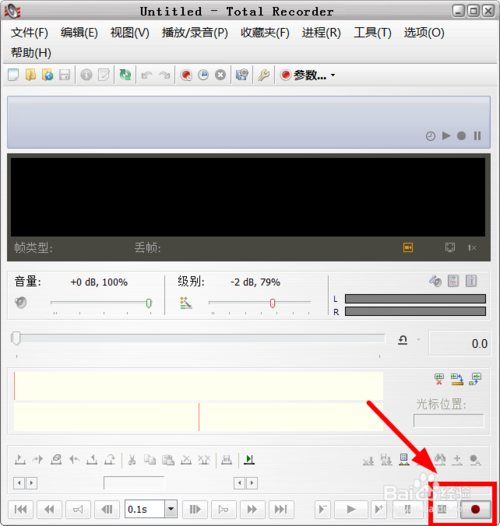Adjust the 音量 volume slider handle

click(149, 303)
